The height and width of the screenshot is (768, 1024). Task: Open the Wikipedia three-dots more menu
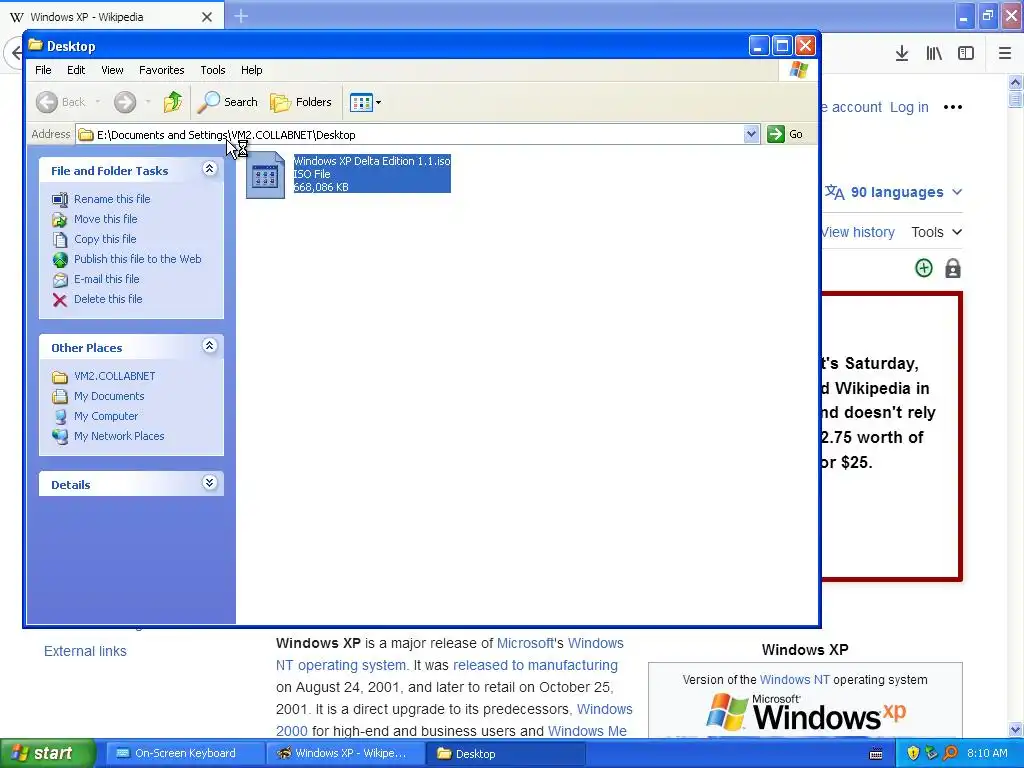(953, 107)
